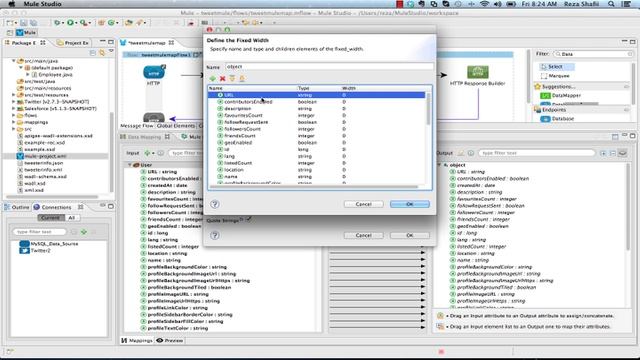Click the MySQL_Data_Source connection
The width and height of the screenshot is (640, 360).
click(49, 244)
